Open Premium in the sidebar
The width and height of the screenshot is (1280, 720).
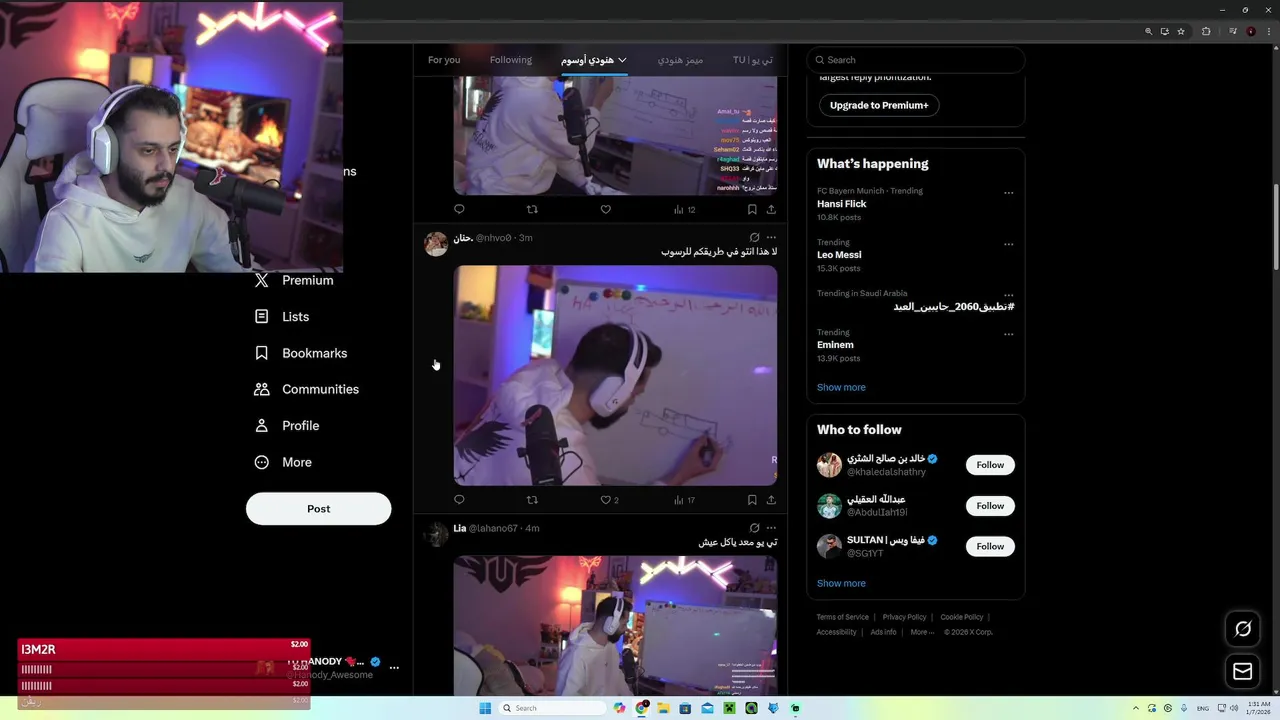(x=294, y=280)
